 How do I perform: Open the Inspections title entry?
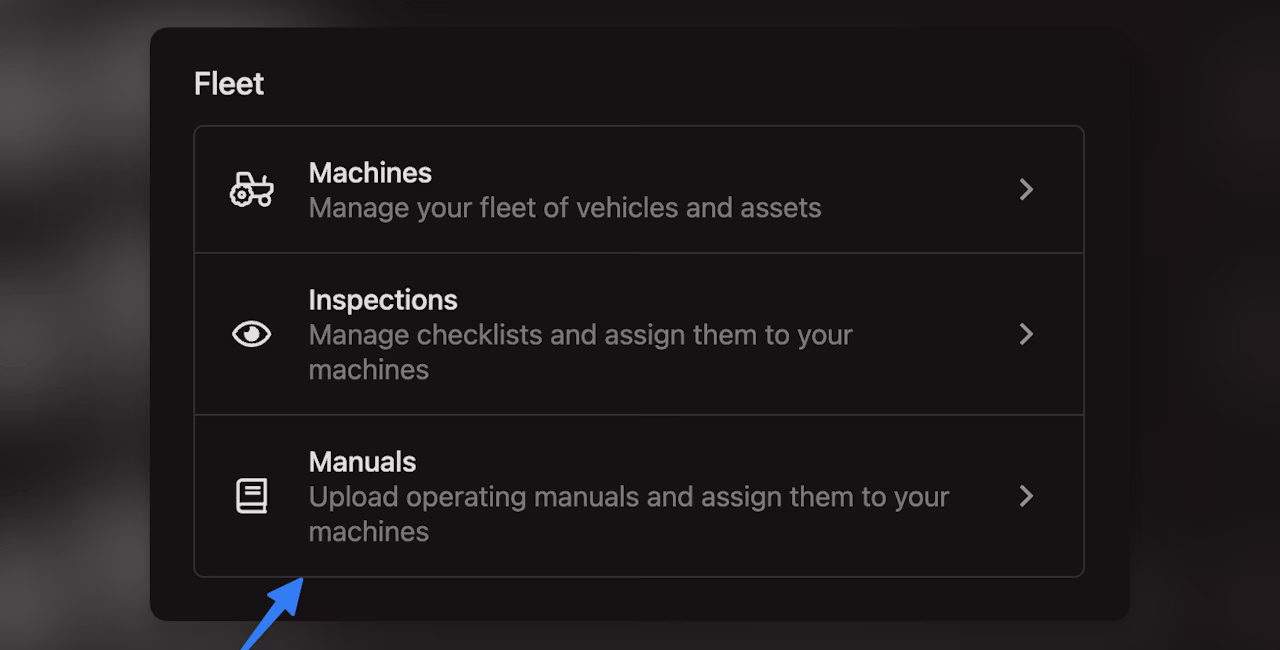click(383, 300)
